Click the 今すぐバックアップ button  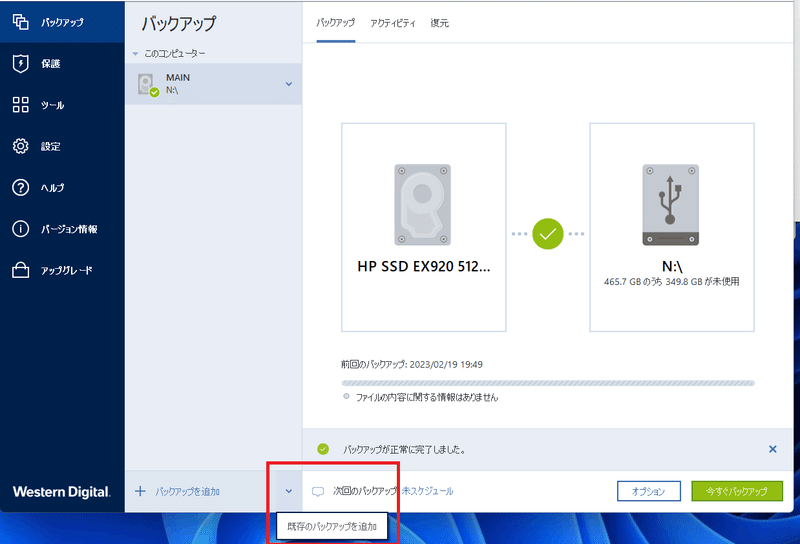[x=737, y=491]
